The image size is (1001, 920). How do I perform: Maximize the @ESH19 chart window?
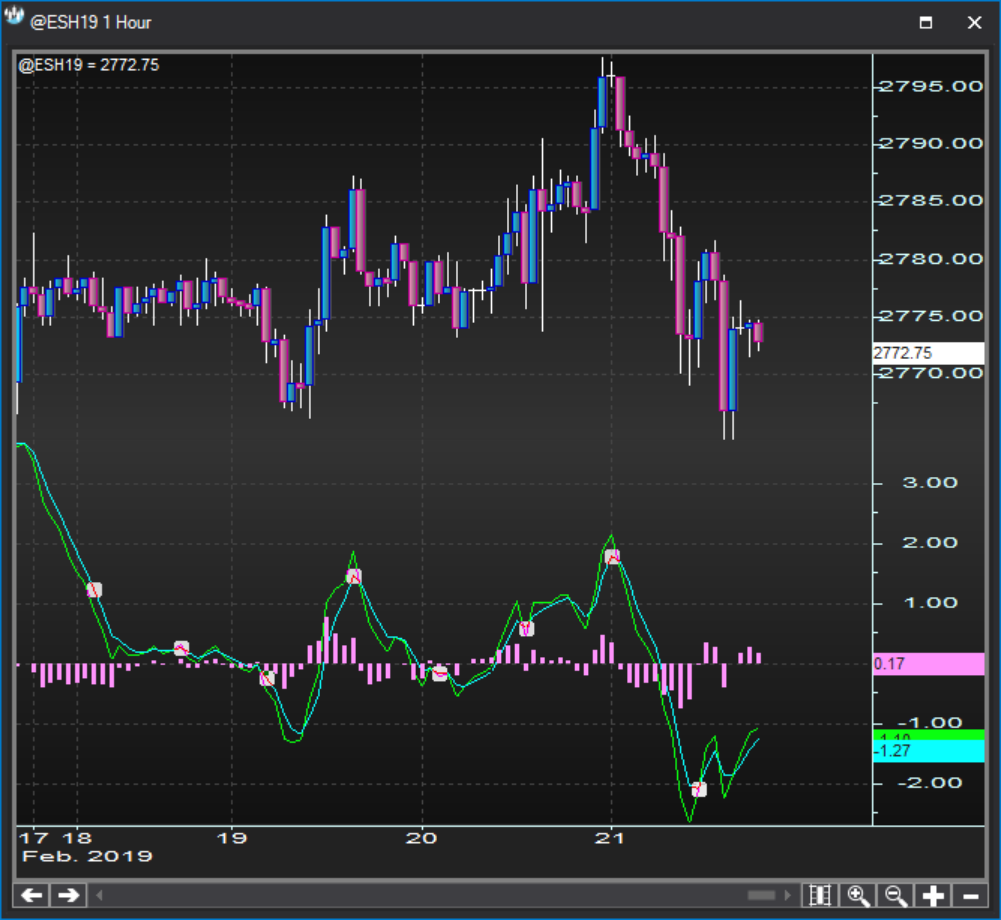pyautogui.click(x=926, y=22)
